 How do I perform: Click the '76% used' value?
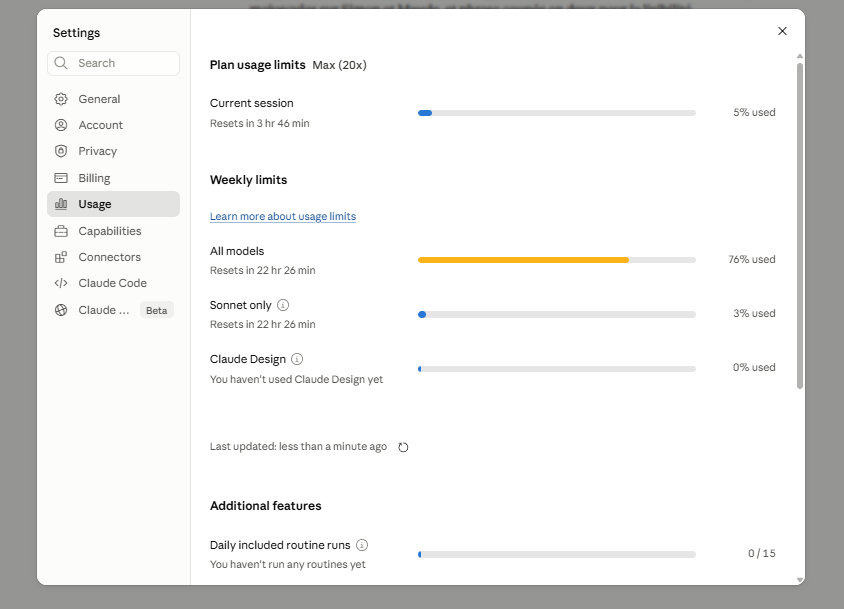752,260
